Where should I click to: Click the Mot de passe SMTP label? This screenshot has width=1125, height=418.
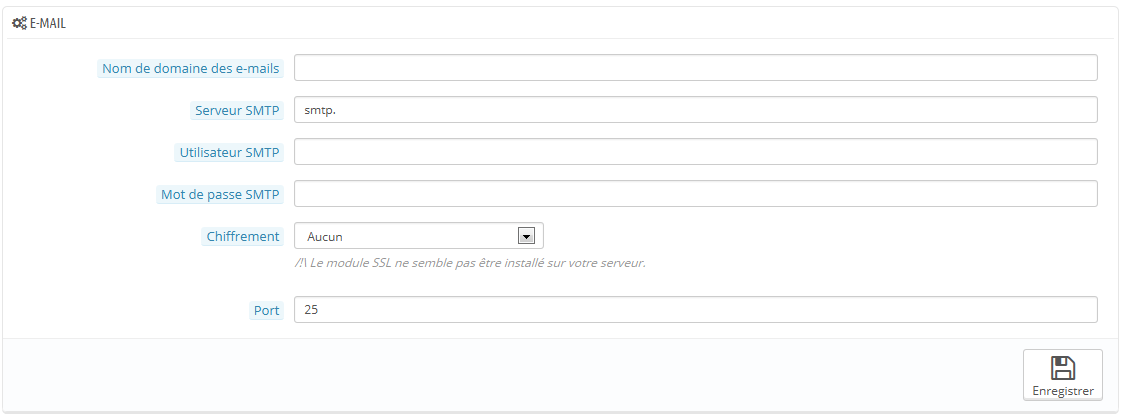coord(220,194)
